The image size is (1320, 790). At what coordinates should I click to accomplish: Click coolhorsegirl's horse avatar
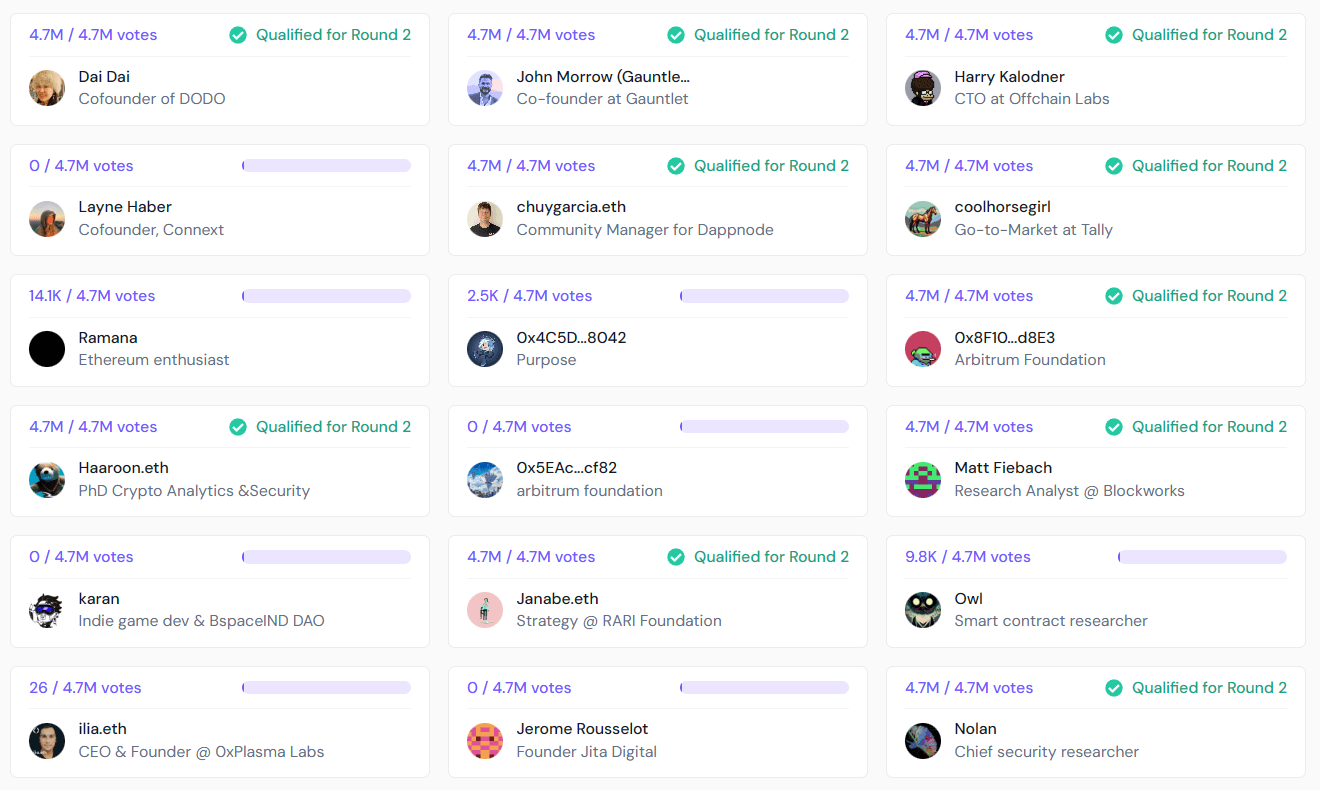[x=922, y=218]
